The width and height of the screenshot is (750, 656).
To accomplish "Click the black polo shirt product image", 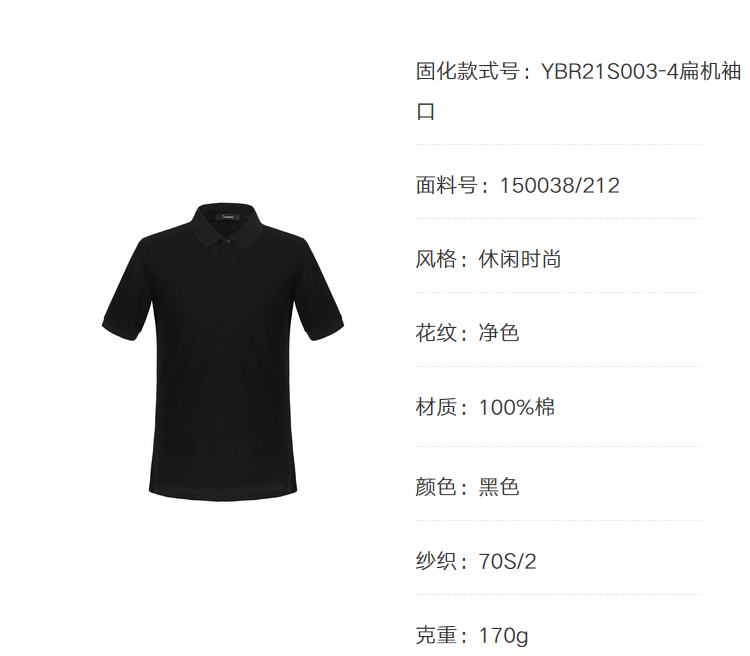I will pyautogui.click(x=223, y=352).
